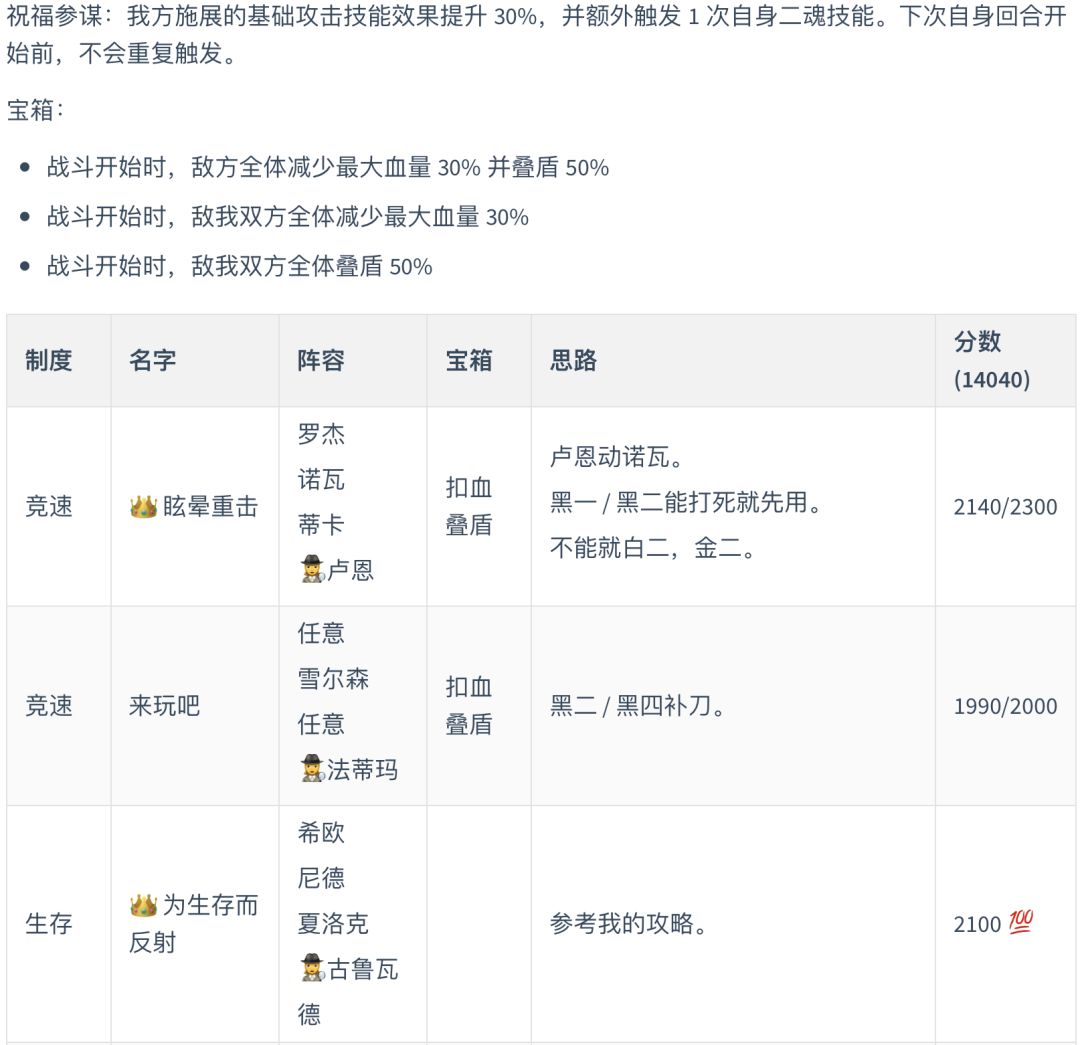This screenshot has height=1045, width=1080.
Task: Click the score cell 1990/2000
Action: (x=1005, y=706)
